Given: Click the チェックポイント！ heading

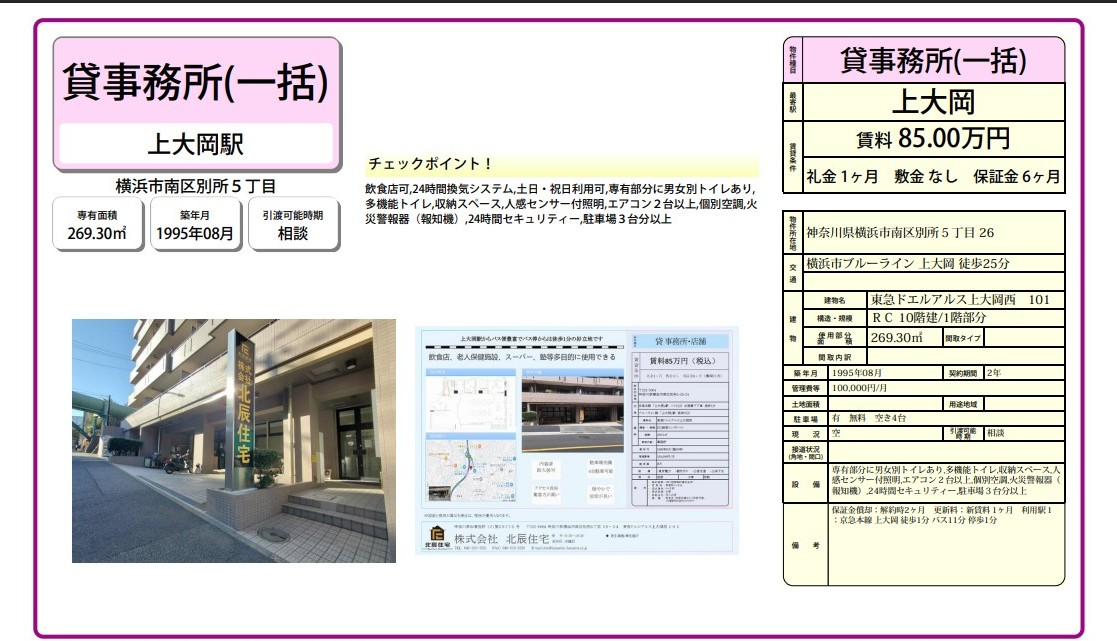Looking at the screenshot, I should tap(430, 164).
